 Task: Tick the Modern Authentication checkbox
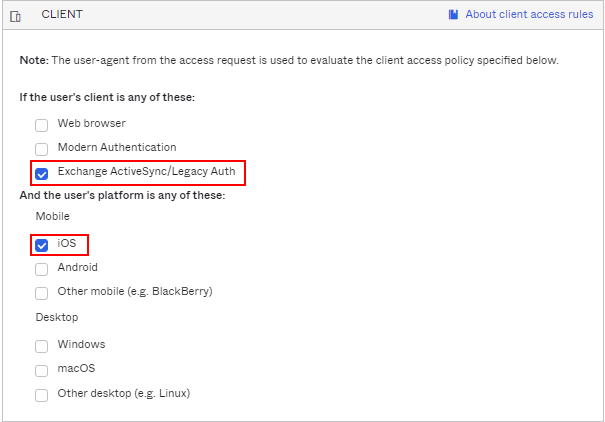click(x=42, y=149)
